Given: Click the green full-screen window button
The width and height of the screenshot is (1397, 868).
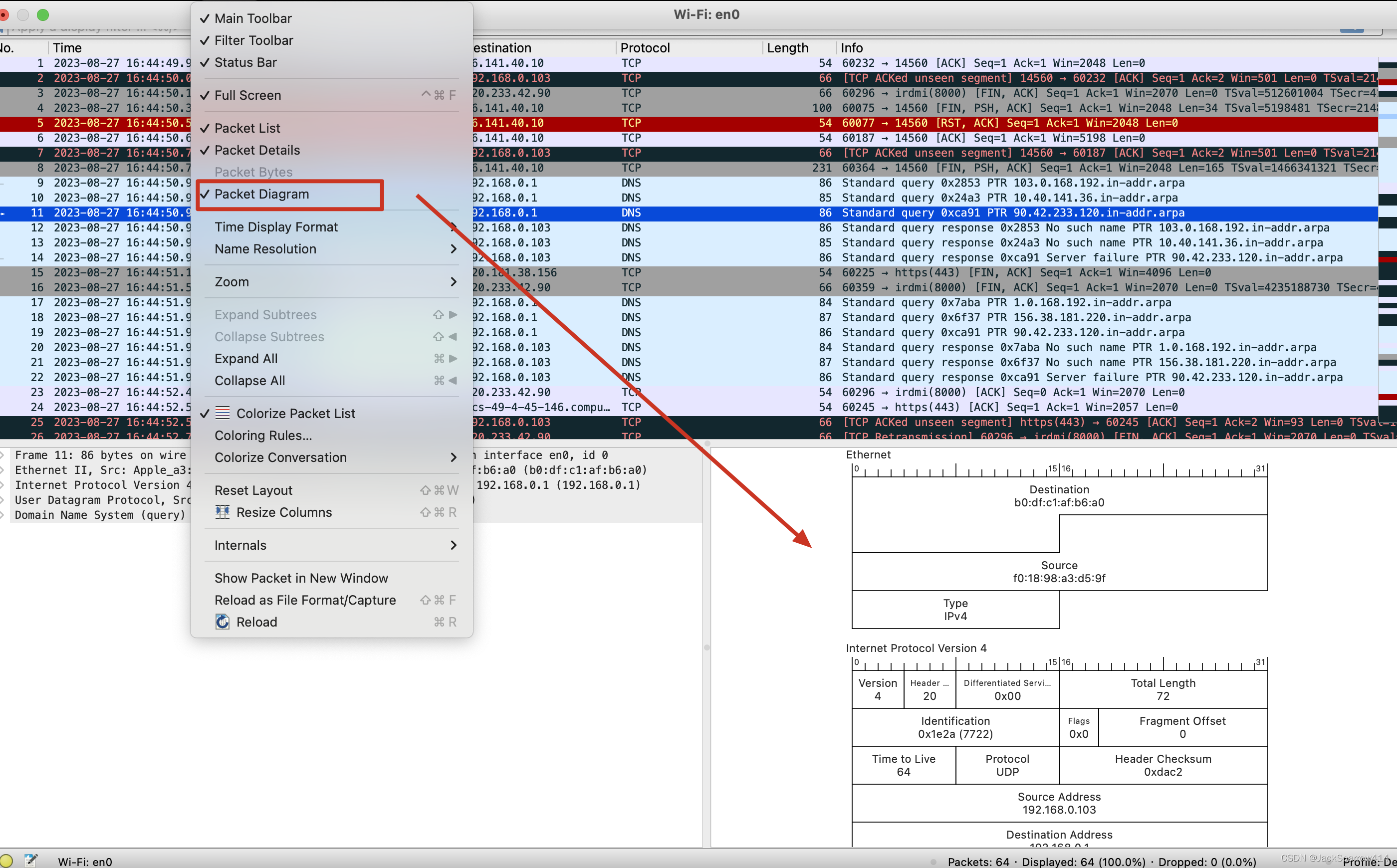Looking at the screenshot, I should click(x=43, y=14).
